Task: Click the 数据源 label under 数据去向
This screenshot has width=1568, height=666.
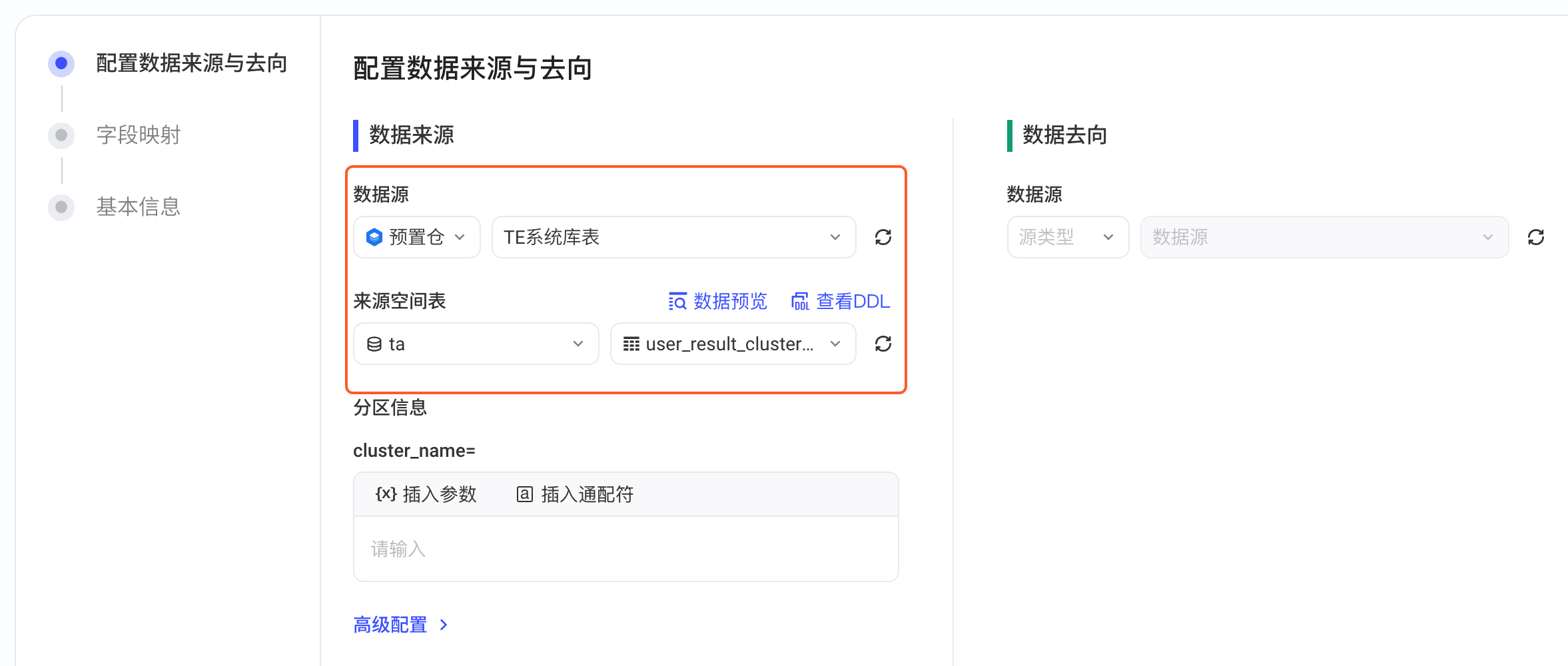Action: (1034, 194)
